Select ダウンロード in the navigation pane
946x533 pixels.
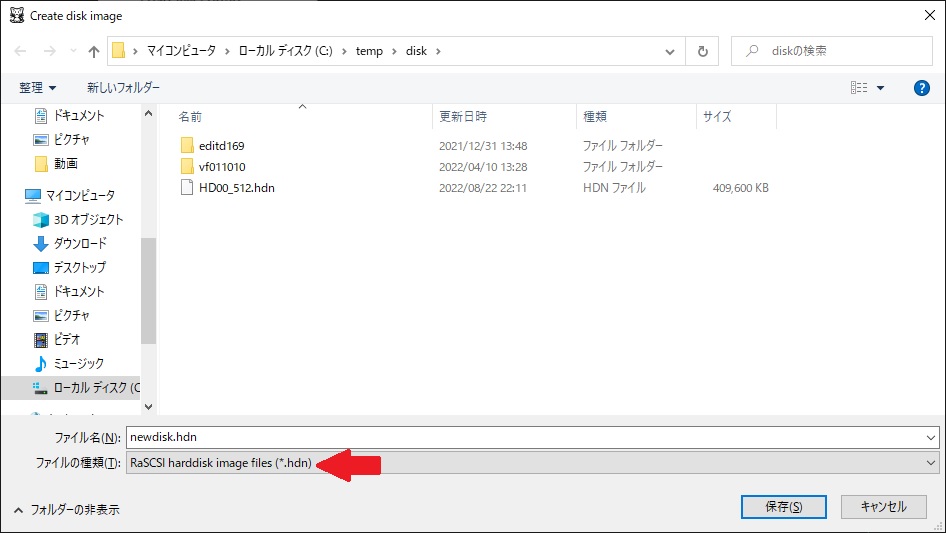(x=80, y=244)
